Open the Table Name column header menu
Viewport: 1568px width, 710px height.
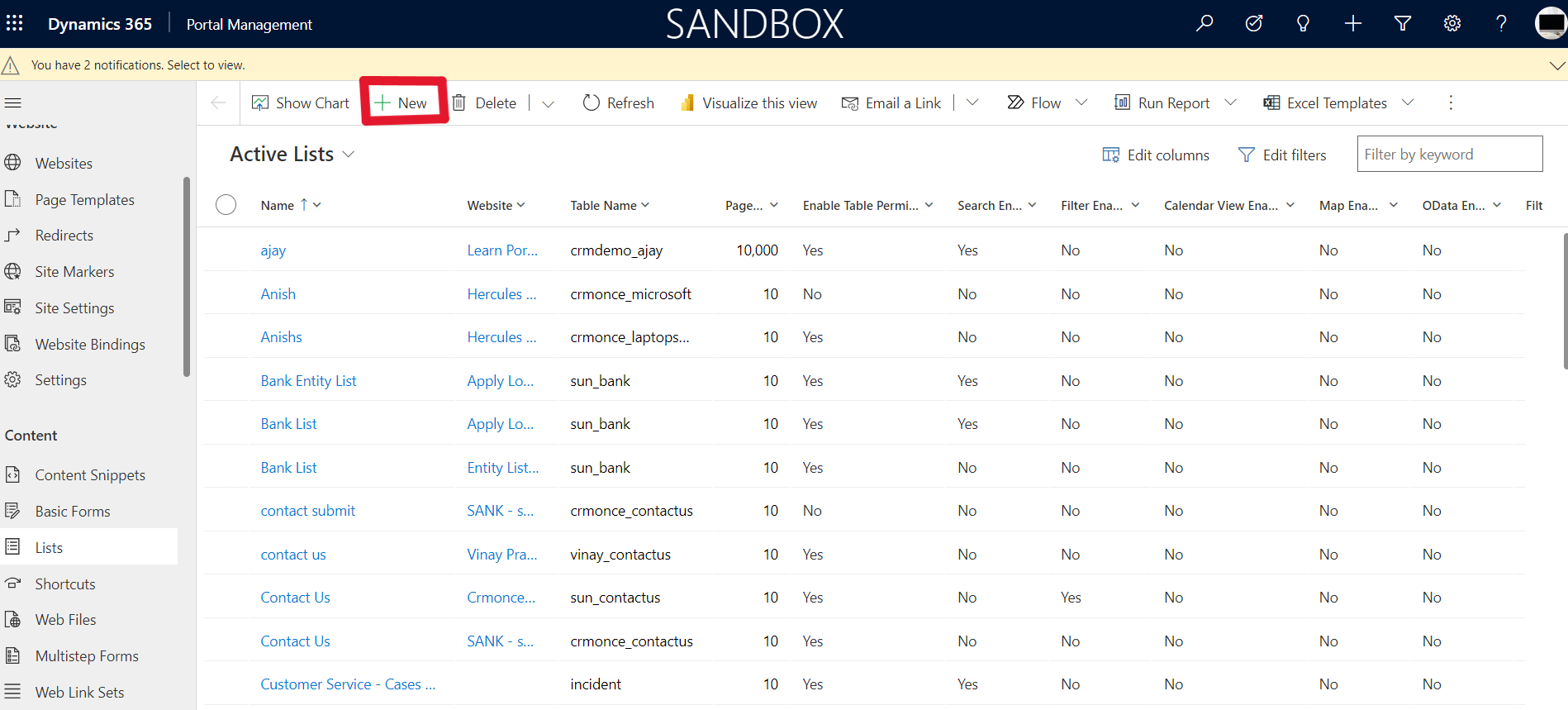point(610,205)
